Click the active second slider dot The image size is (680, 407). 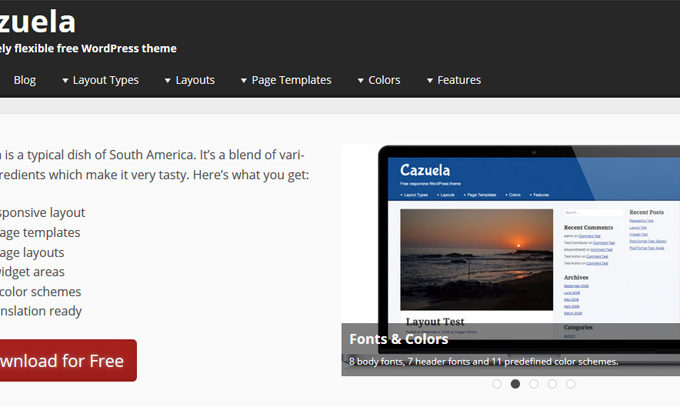click(x=515, y=383)
